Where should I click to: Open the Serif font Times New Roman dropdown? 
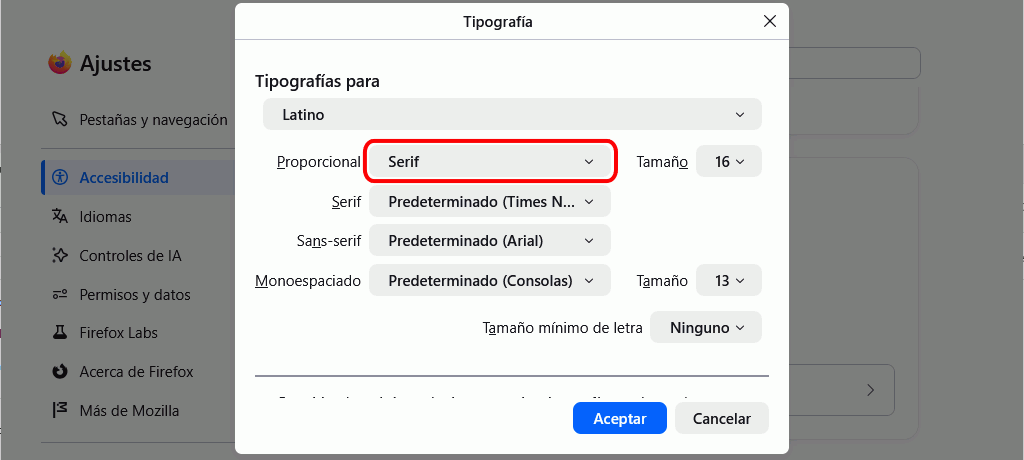click(x=490, y=201)
